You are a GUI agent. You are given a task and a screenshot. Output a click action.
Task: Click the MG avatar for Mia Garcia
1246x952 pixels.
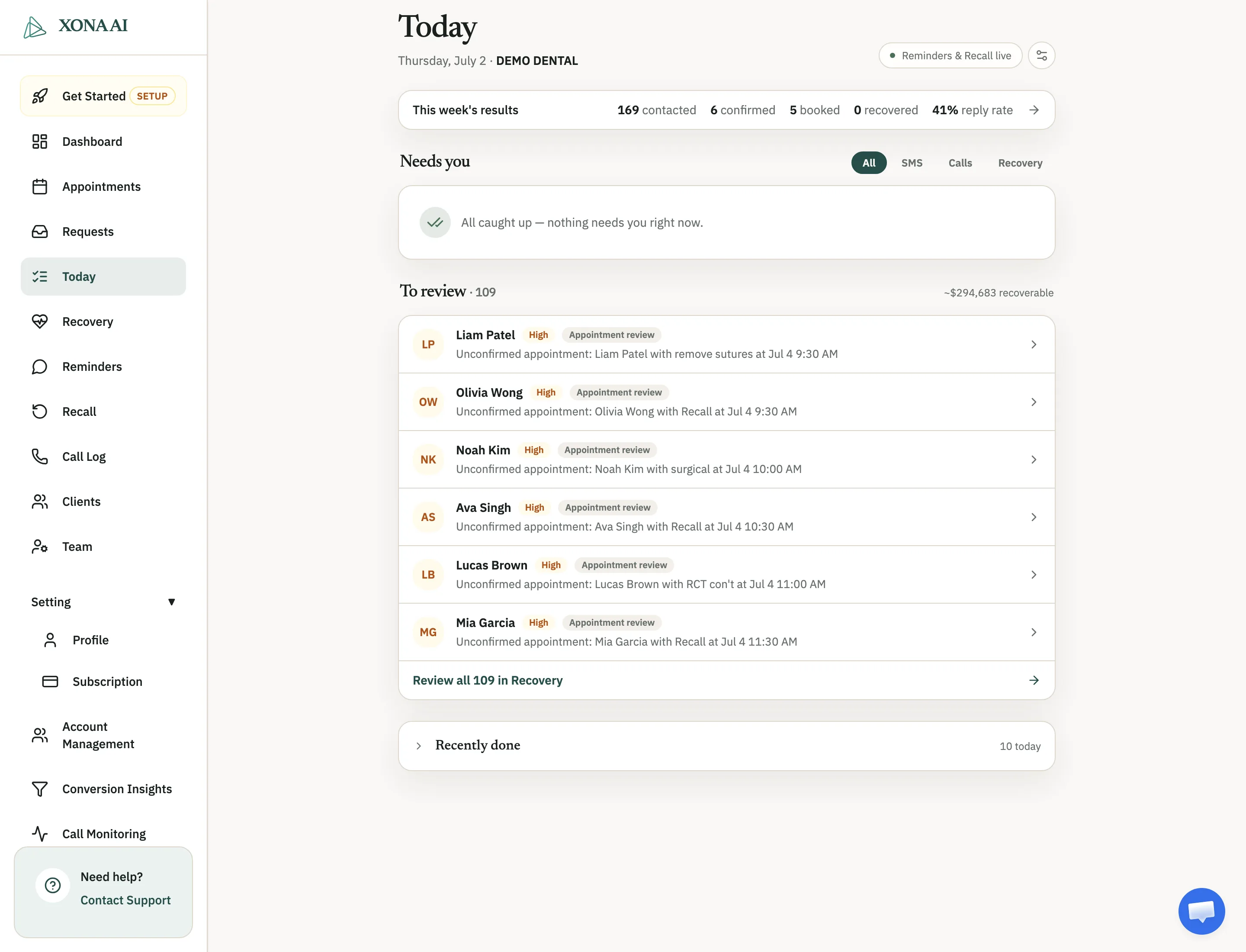tap(428, 632)
